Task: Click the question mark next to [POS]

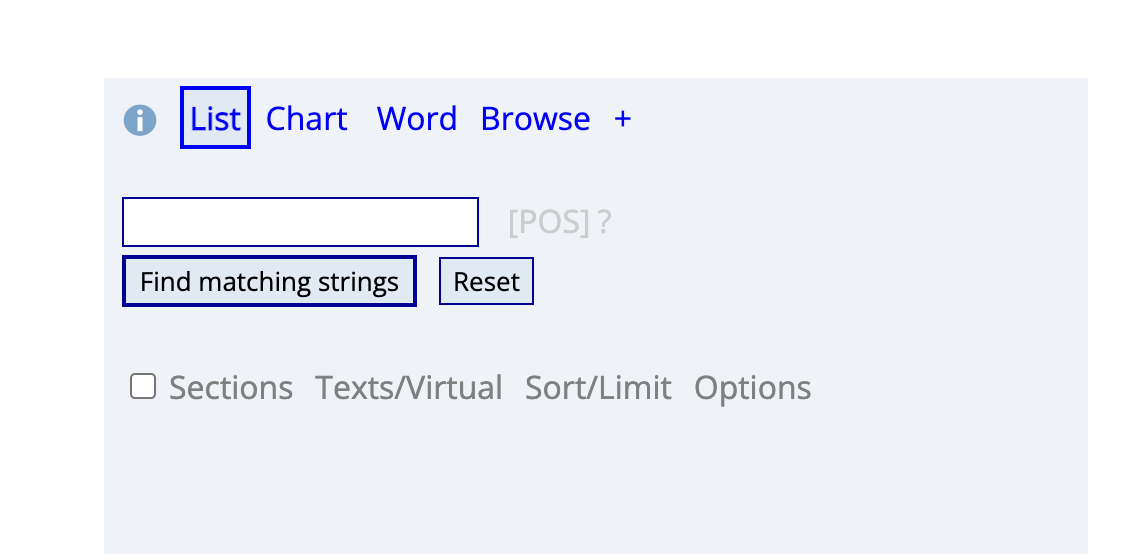Action: (604, 222)
